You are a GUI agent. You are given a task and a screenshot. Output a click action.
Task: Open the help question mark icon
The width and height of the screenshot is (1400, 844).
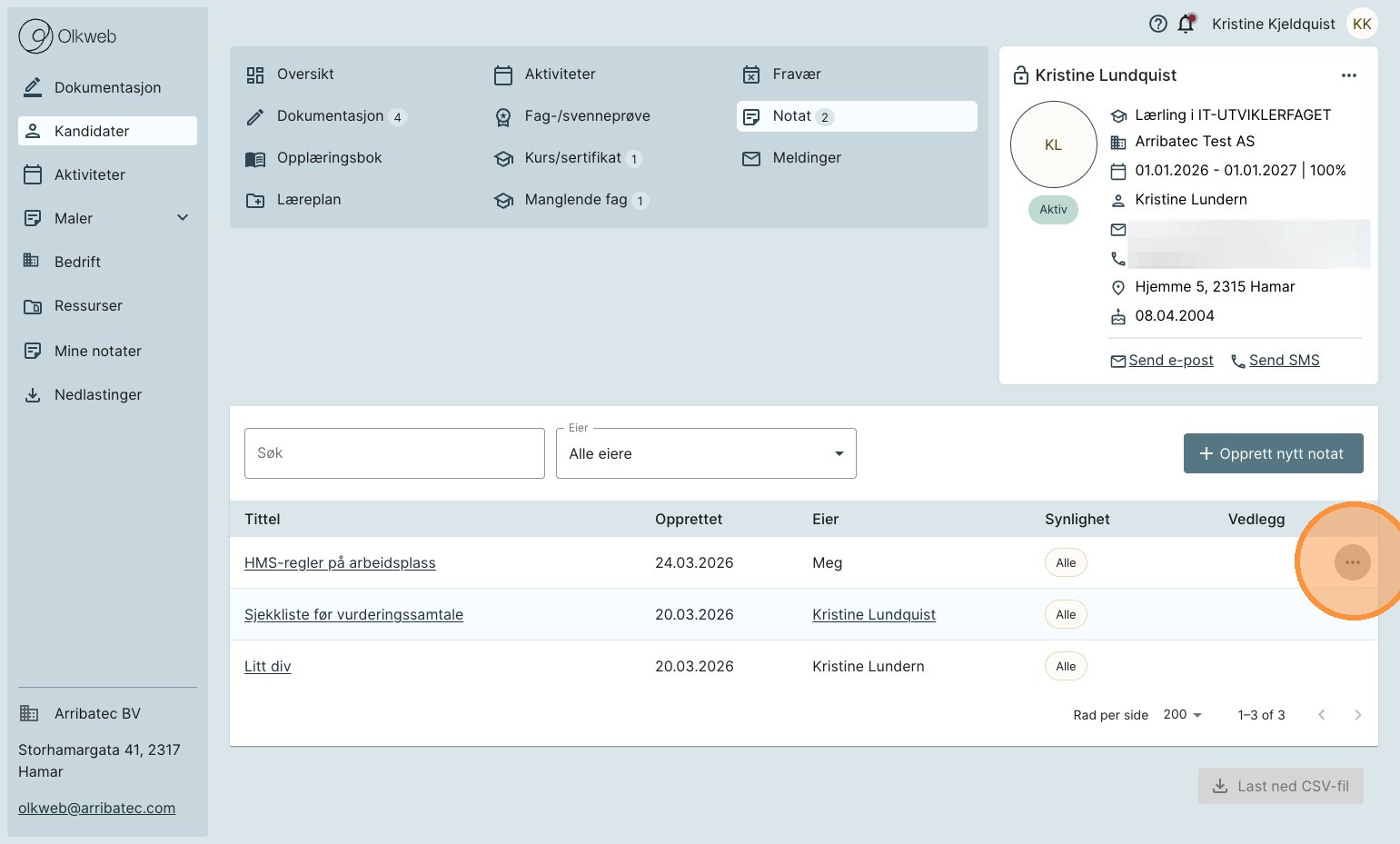pos(1157,25)
